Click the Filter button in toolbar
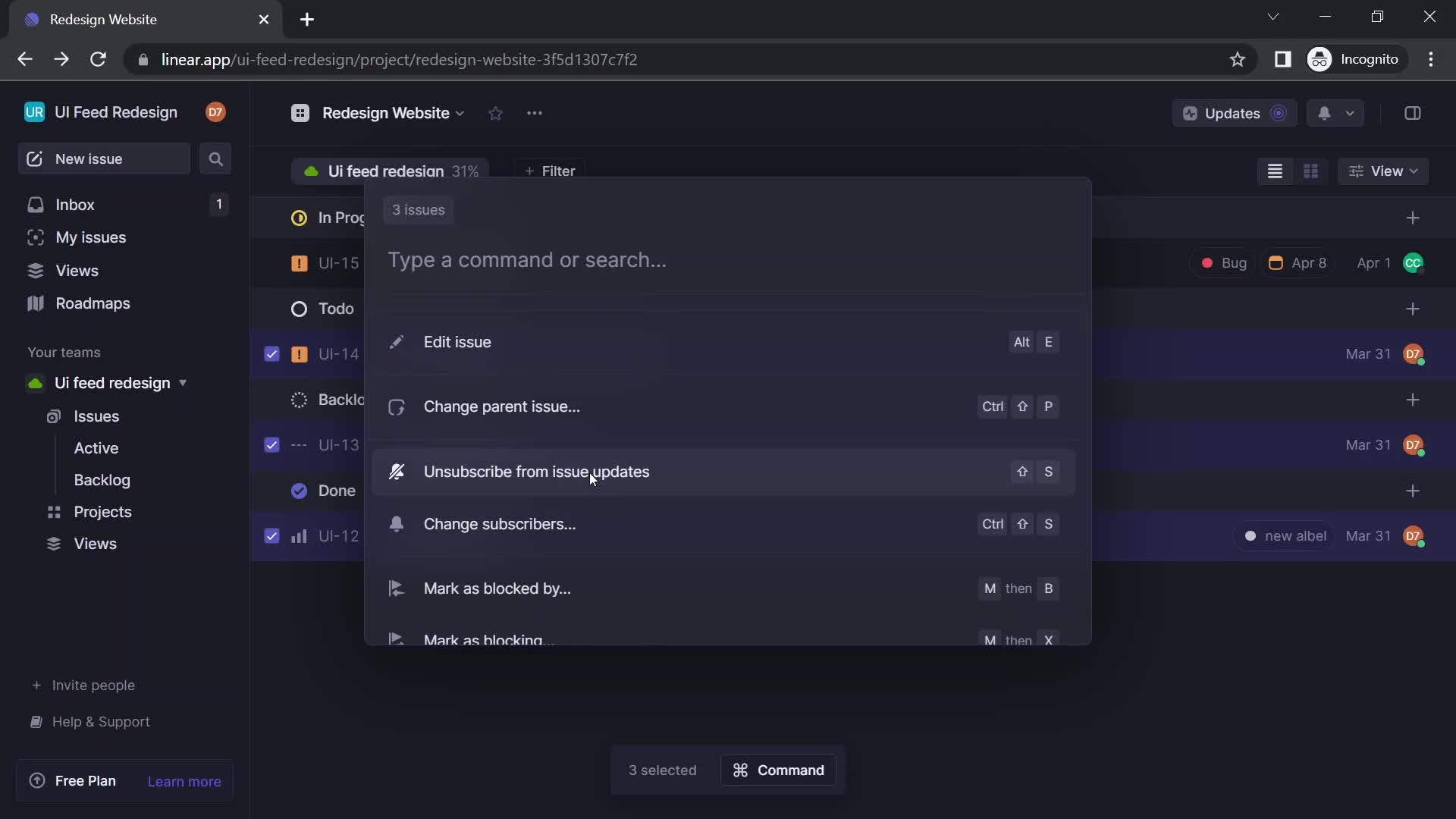 [549, 170]
